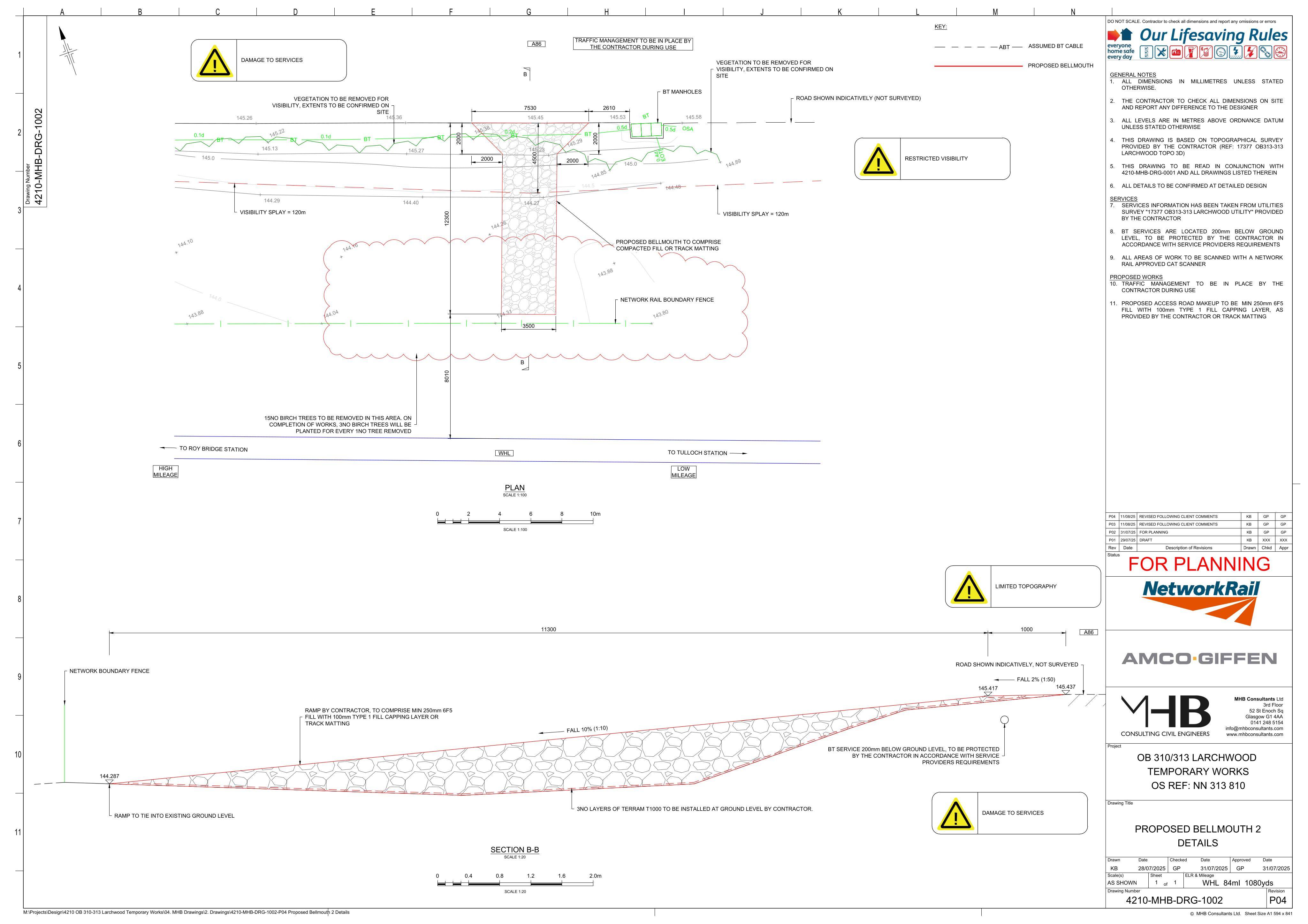The width and height of the screenshot is (1308, 924).
Task: Click the MHB Consulting Civil Engineers logo
Action: click(1166, 716)
